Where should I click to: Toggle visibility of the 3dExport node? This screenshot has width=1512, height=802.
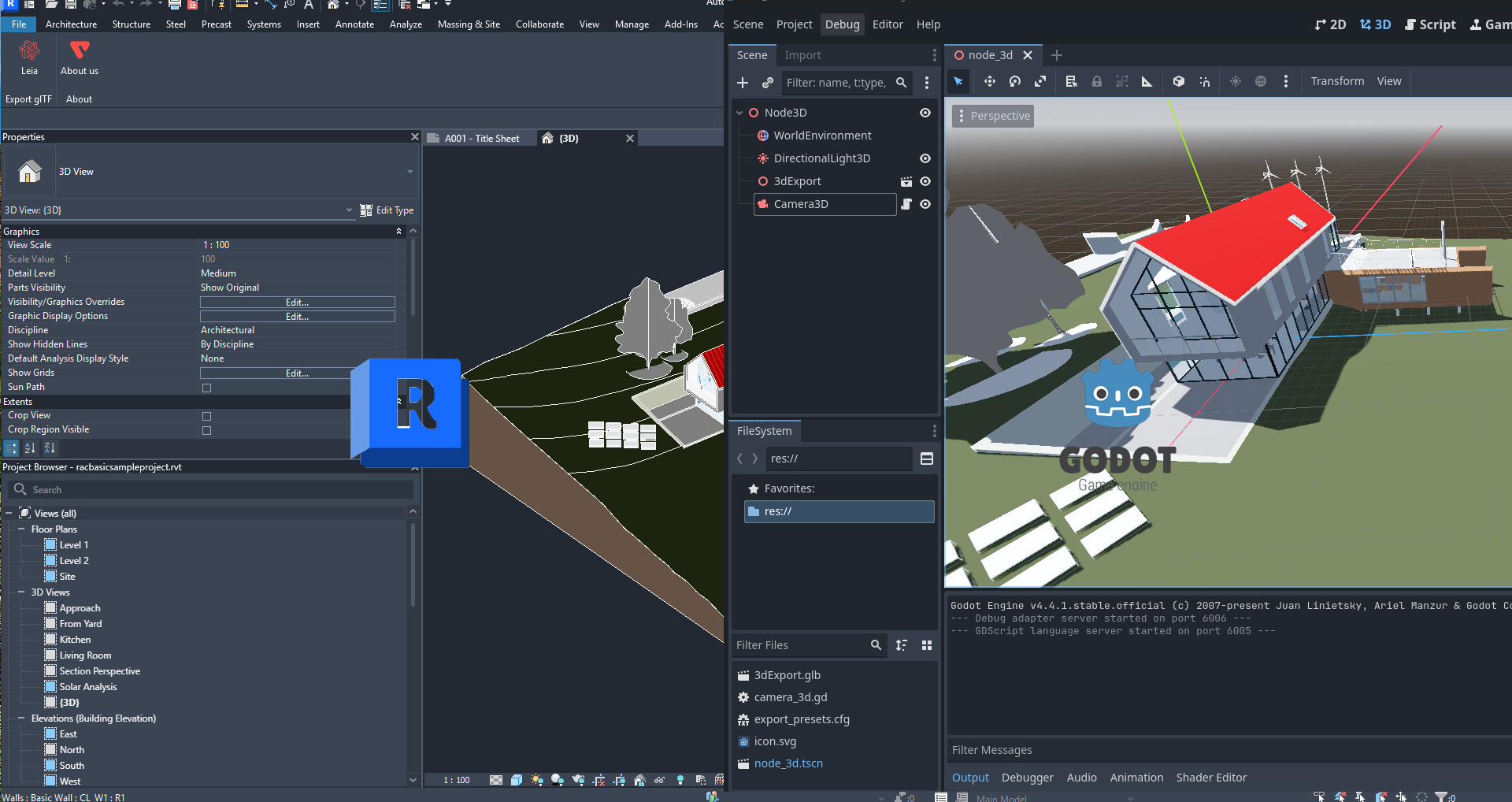point(925,181)
